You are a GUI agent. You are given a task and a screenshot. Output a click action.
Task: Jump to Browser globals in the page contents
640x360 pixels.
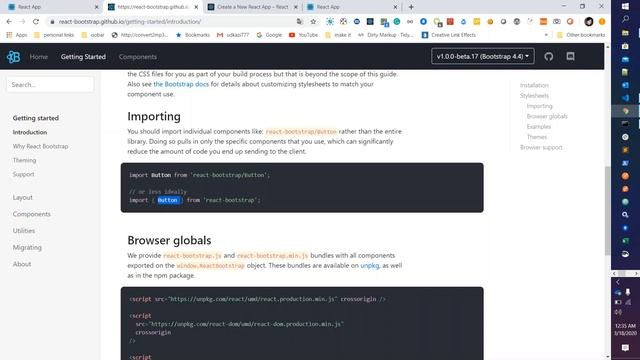click(547, 116)
